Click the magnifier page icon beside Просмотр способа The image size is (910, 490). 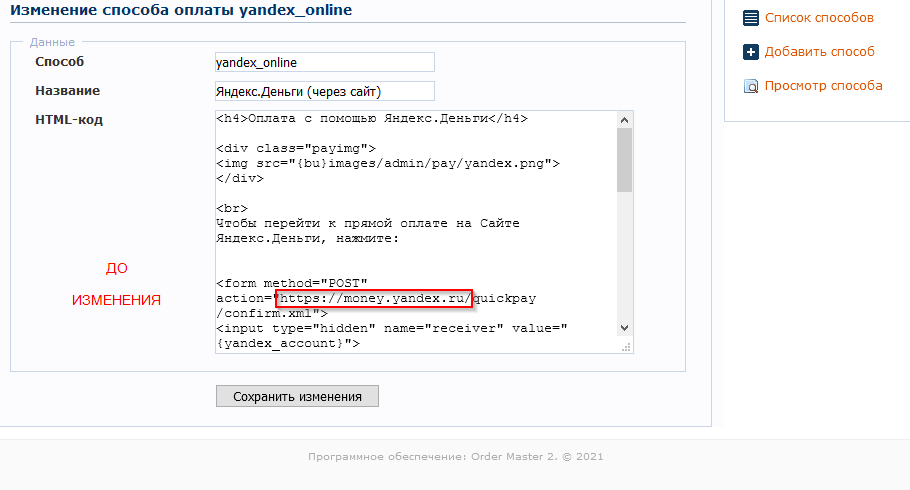tap(750, 86)
